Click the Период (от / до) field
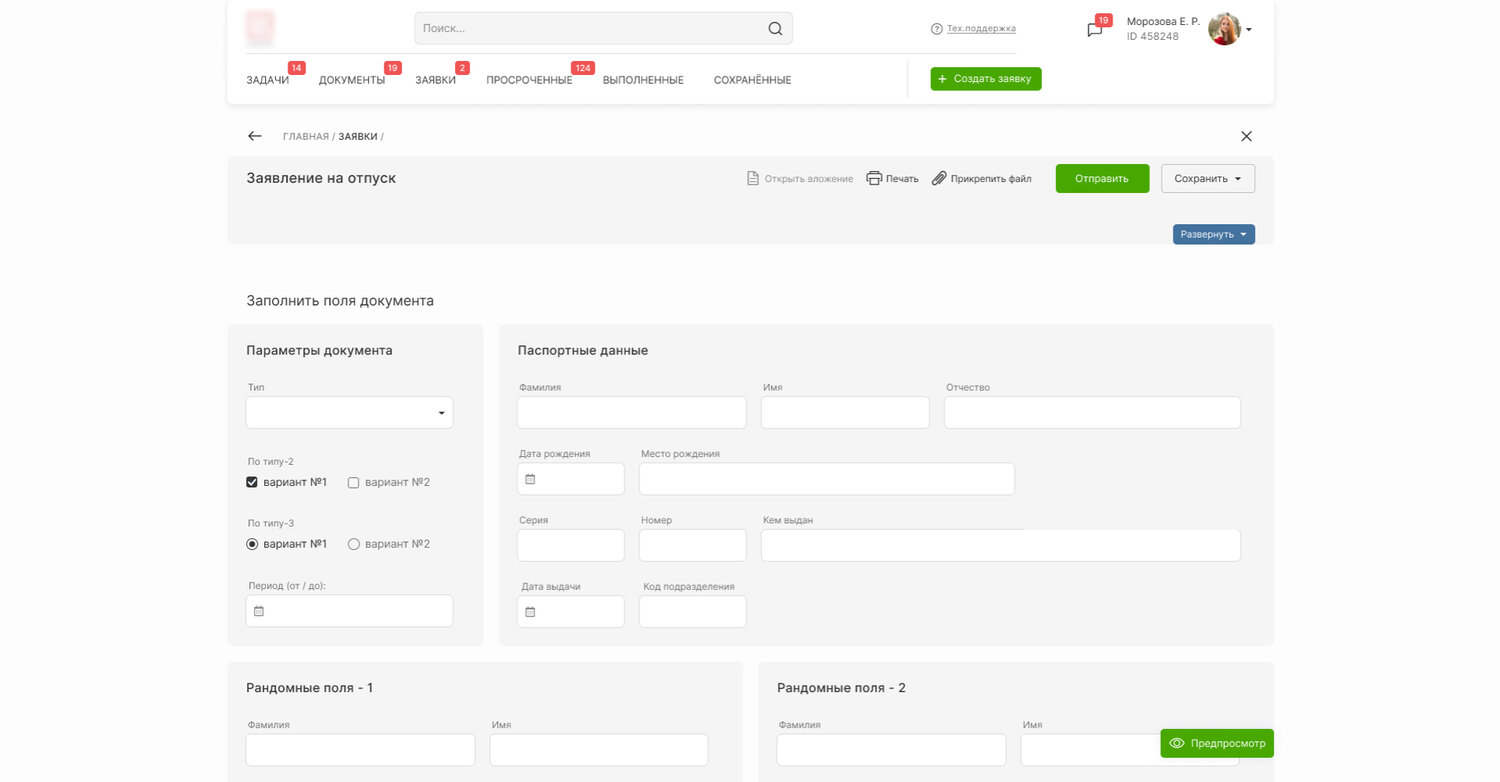Screen dimensions: 1500x782 [x=349, y=611]
